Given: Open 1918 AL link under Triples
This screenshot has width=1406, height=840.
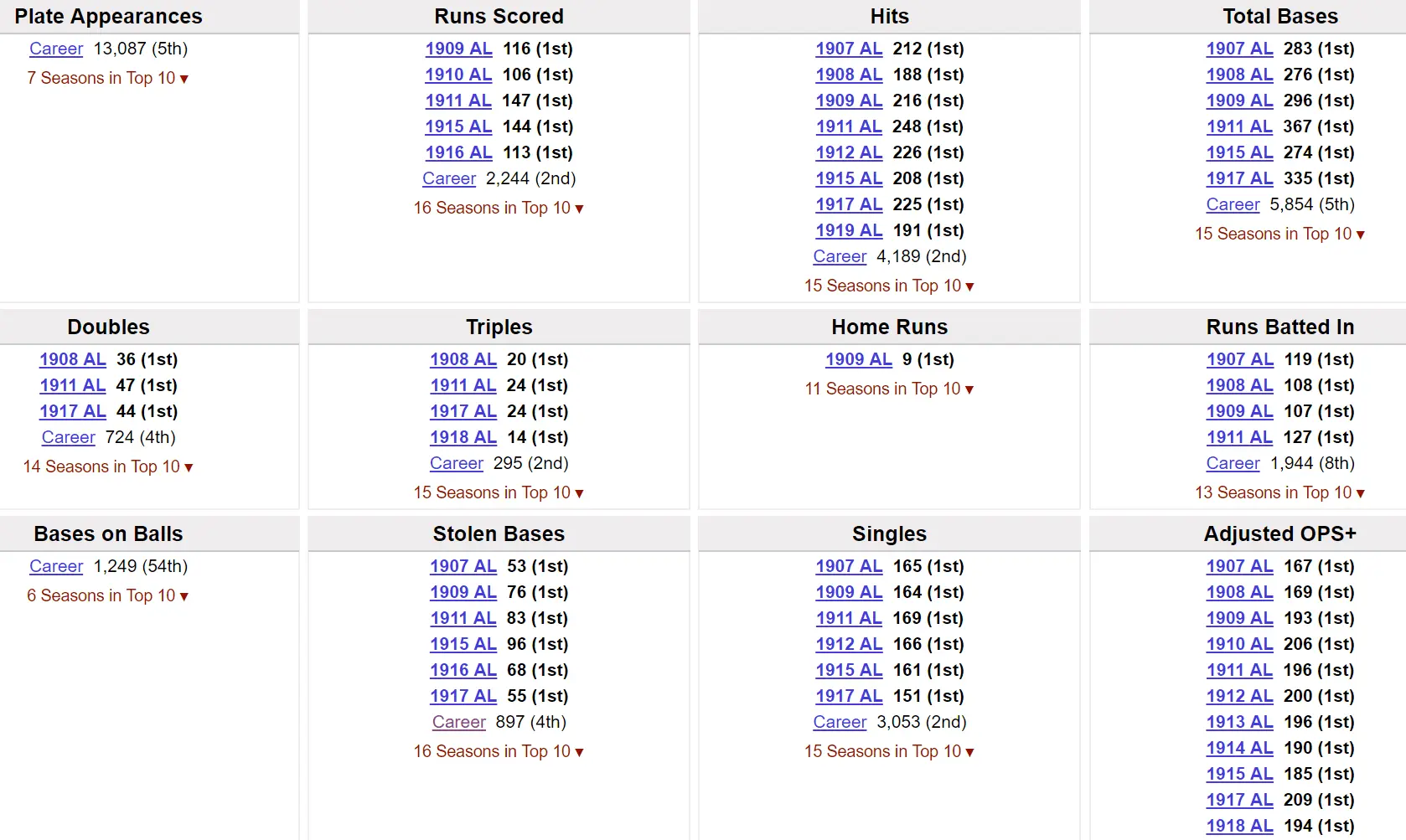Looking at the screenshot, I should (463, 437).
